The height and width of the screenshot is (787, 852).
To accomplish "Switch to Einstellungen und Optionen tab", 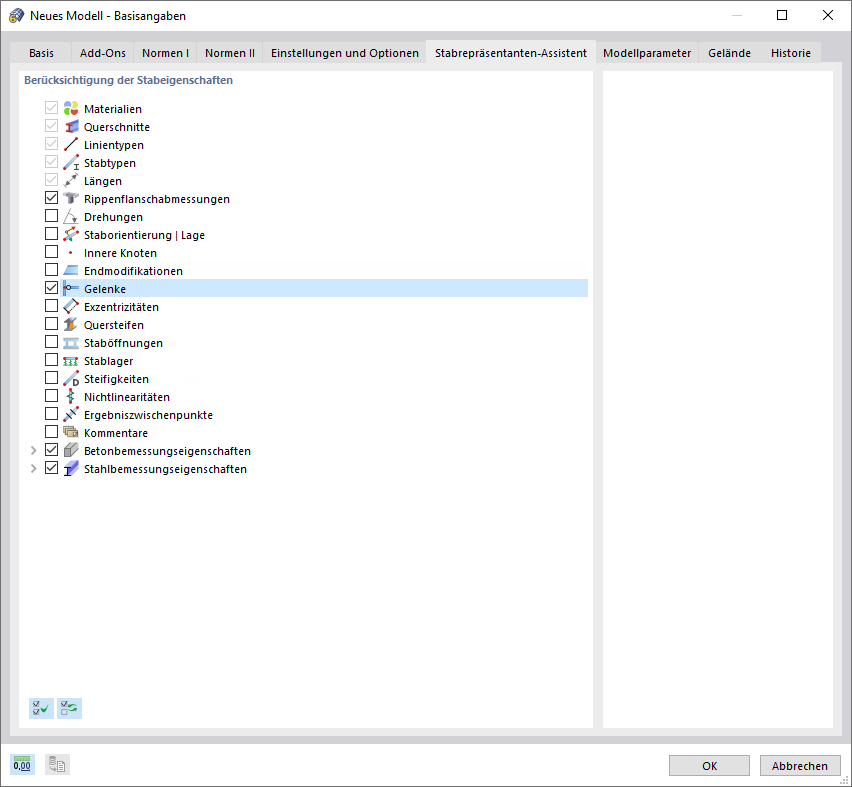I will pyautogui.click(x=344, y=53).
